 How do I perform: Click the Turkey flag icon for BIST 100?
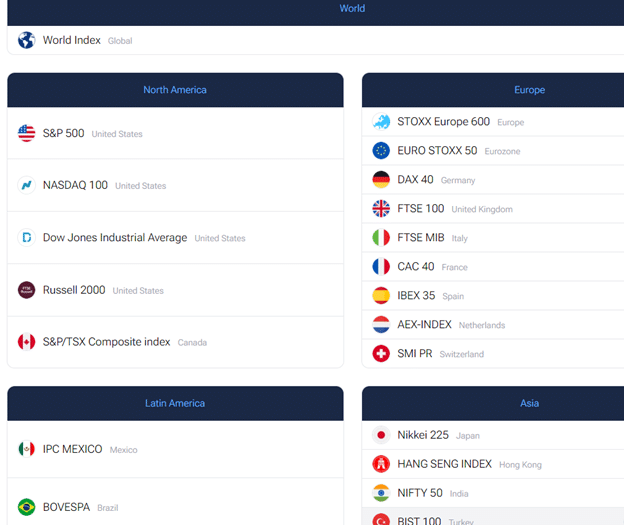(x=381, y=519)
